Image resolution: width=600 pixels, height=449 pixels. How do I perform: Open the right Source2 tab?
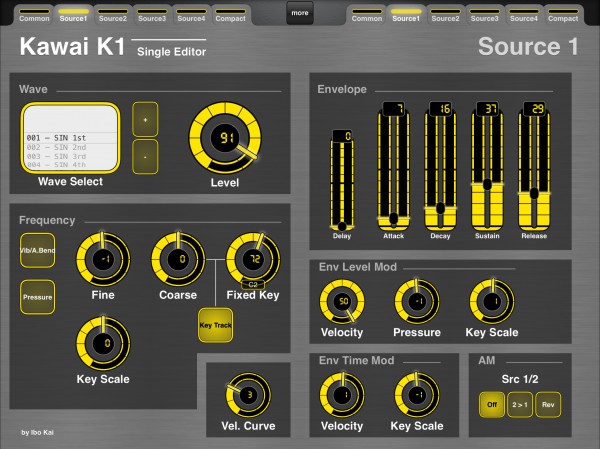(x=445, y=15)
